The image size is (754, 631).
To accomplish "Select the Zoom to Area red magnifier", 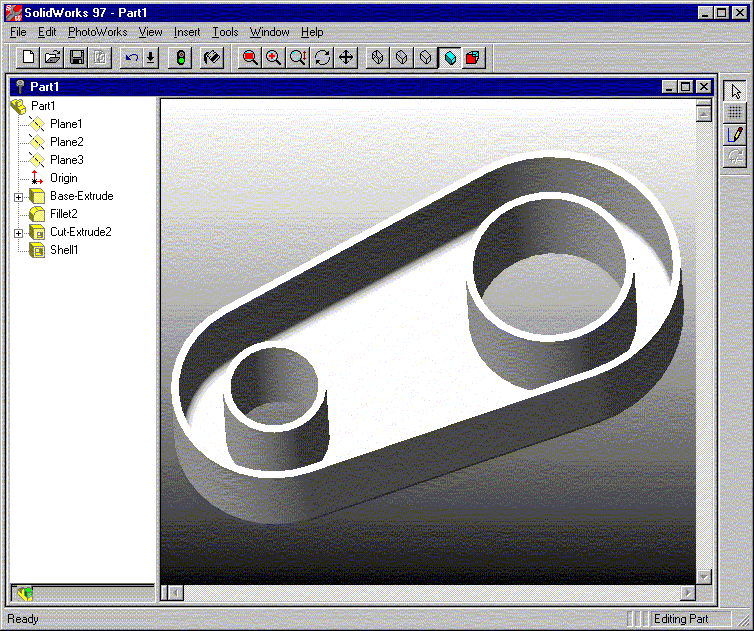I will pyautogui.click(x=250, y=58).
